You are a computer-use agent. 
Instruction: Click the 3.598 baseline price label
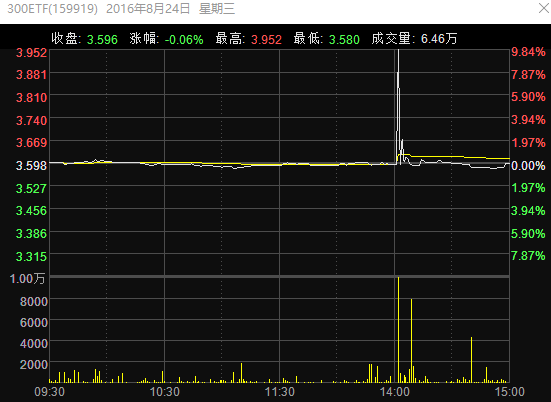tap(31, 166)
